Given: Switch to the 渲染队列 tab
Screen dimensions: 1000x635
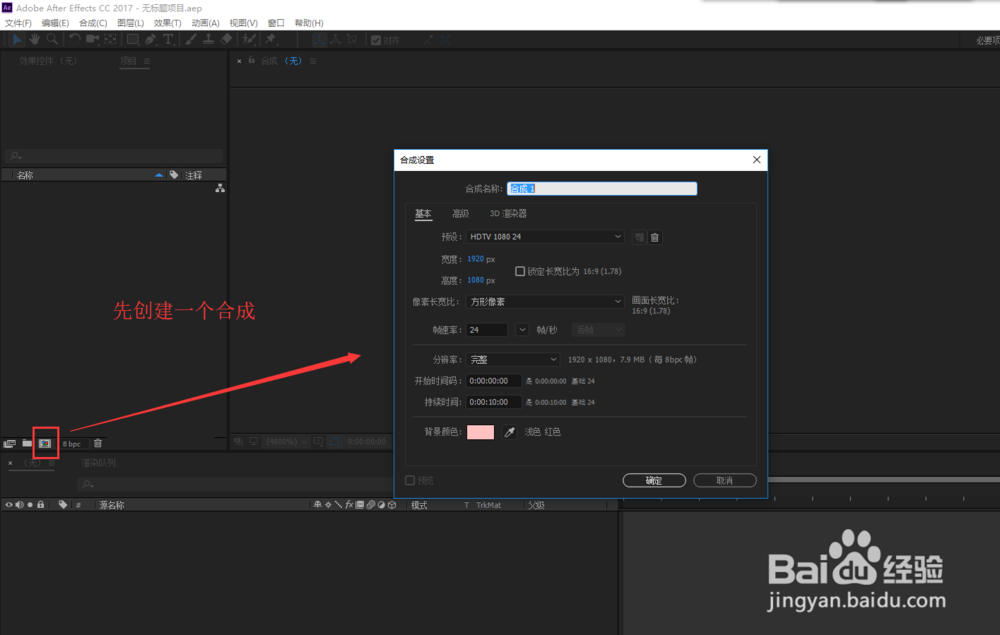Looking at the screenshot, I should [98, 463].
